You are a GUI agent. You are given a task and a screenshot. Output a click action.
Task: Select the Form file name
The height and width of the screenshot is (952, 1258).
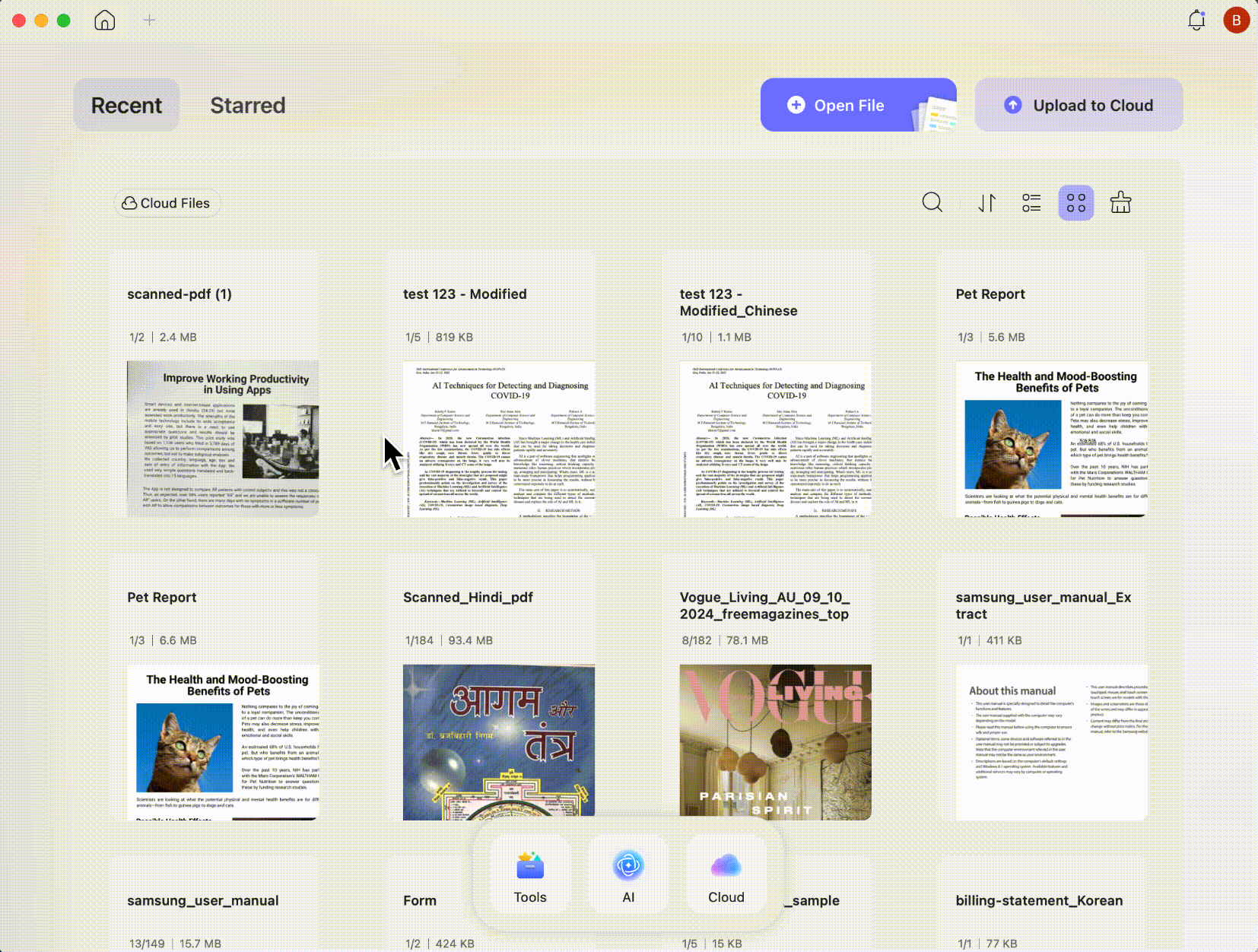tap(420, 900)
